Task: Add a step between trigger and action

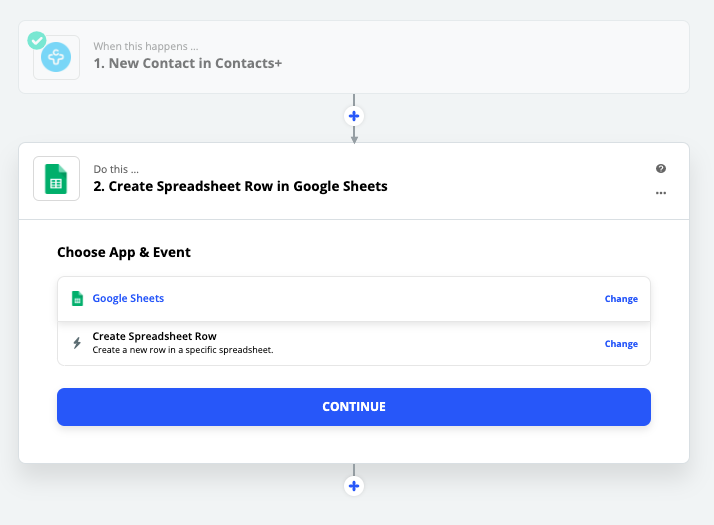Action: (354, 116)
